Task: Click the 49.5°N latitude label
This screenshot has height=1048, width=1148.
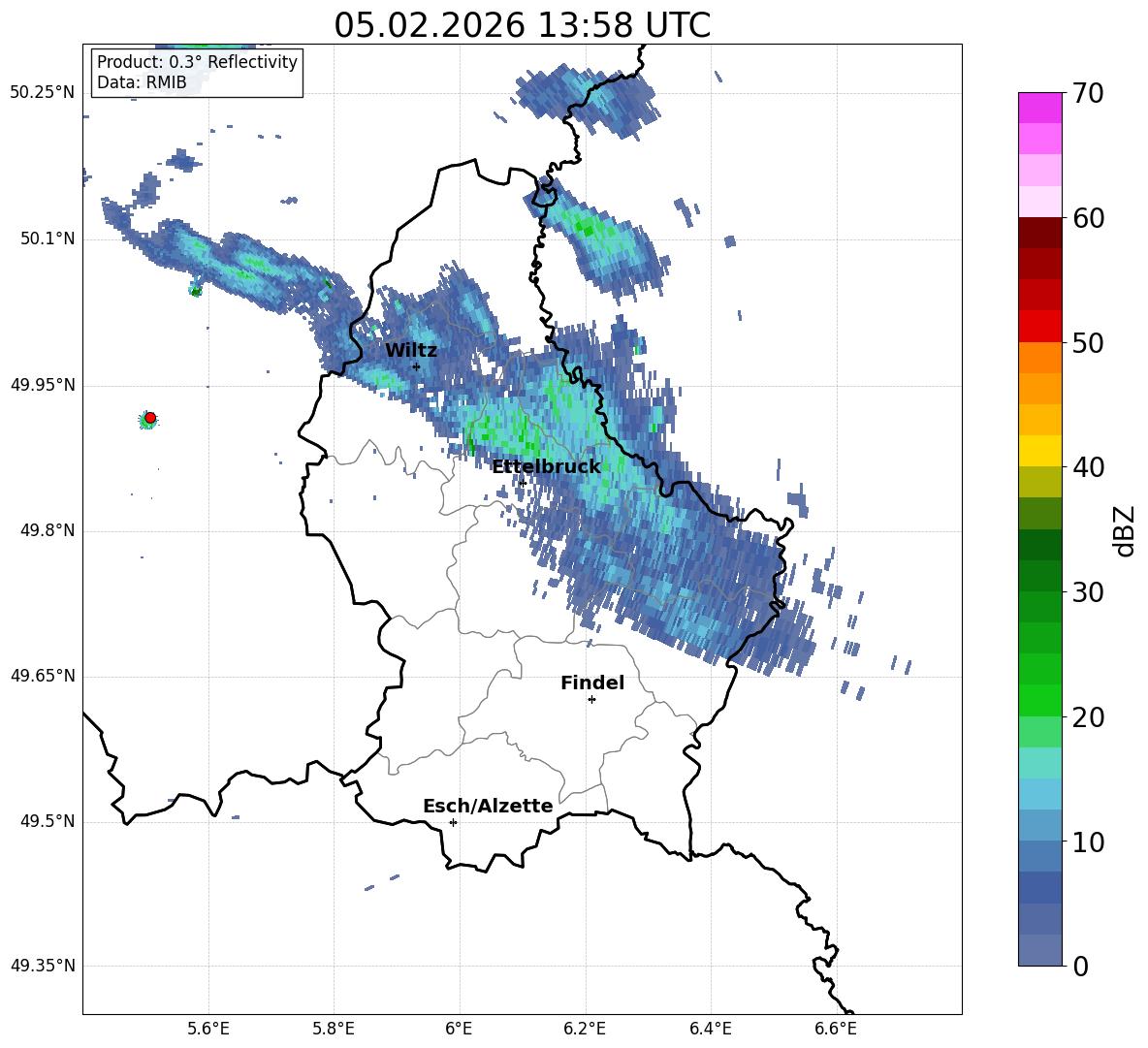Action: click(x=48, y=821)
